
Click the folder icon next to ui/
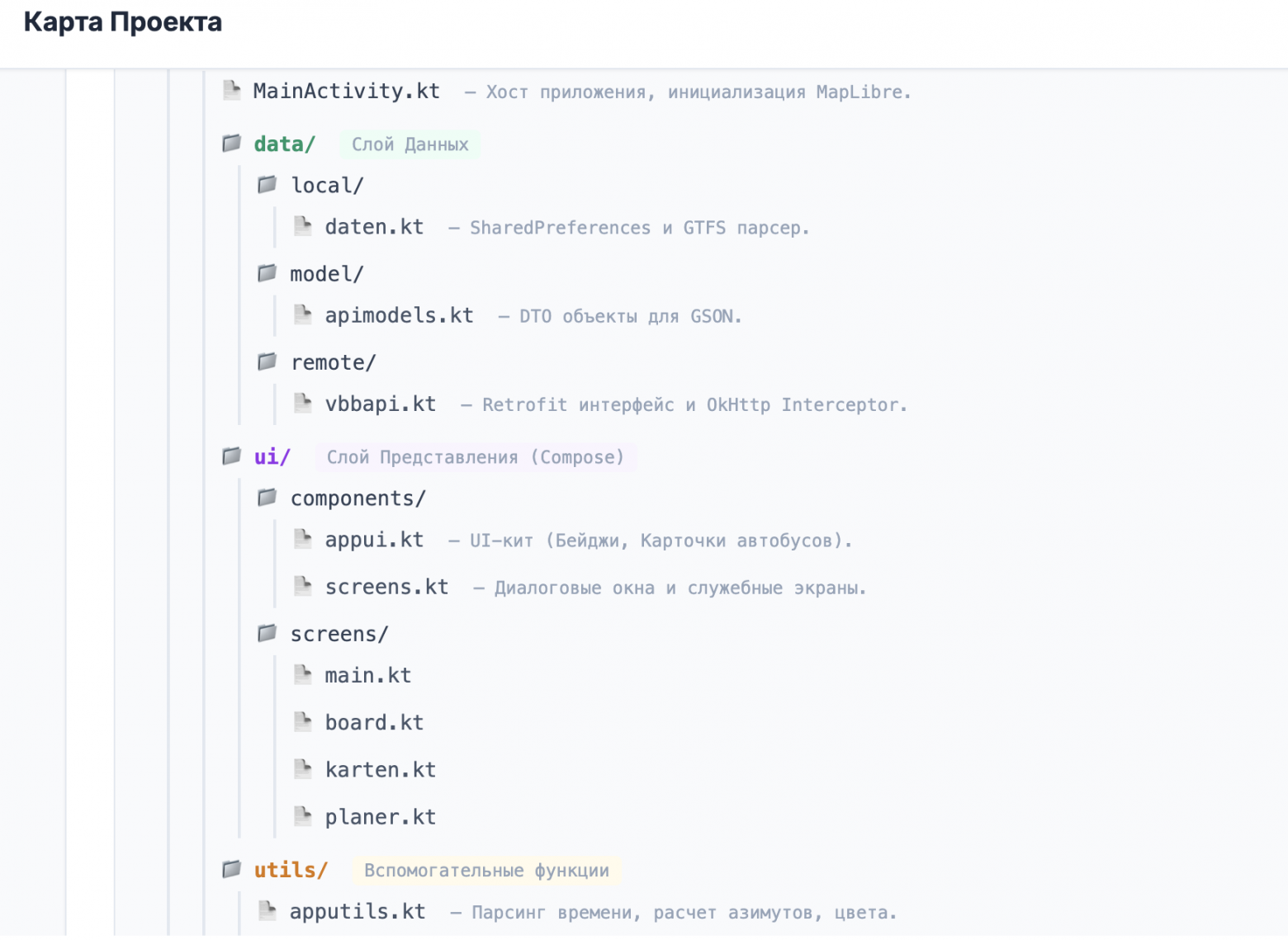232,456
